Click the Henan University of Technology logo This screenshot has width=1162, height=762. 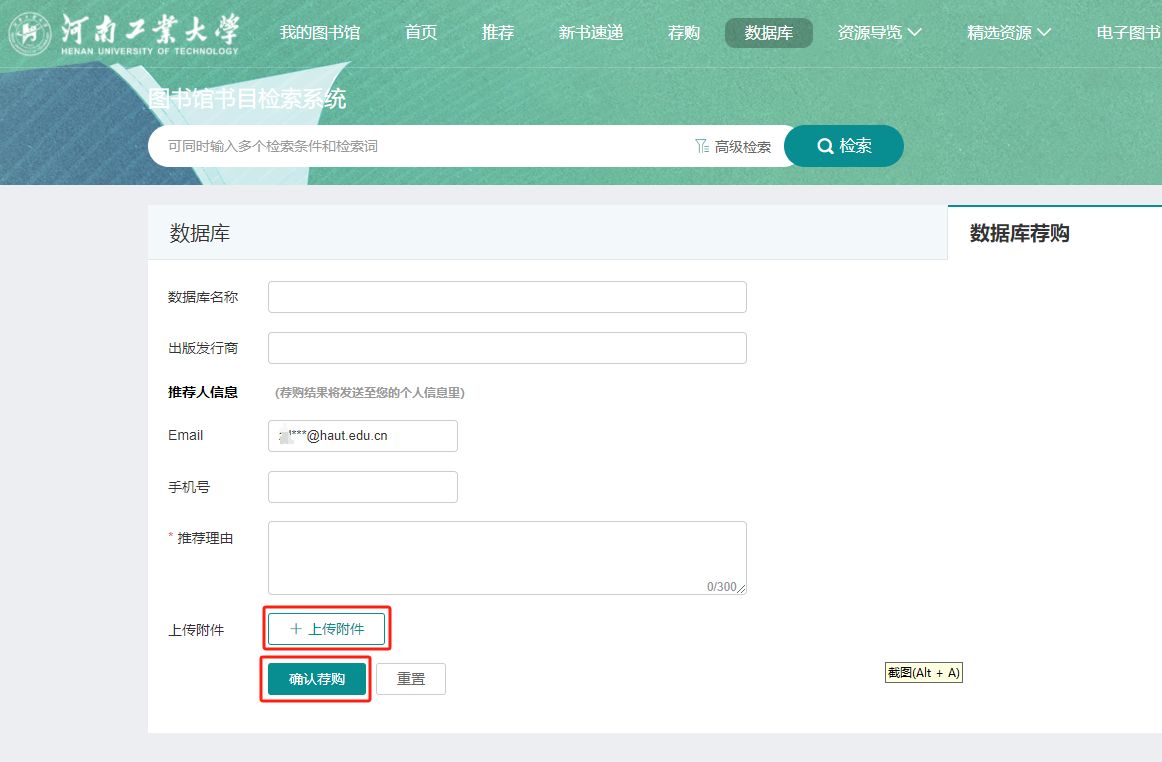(x=124, y=33)
